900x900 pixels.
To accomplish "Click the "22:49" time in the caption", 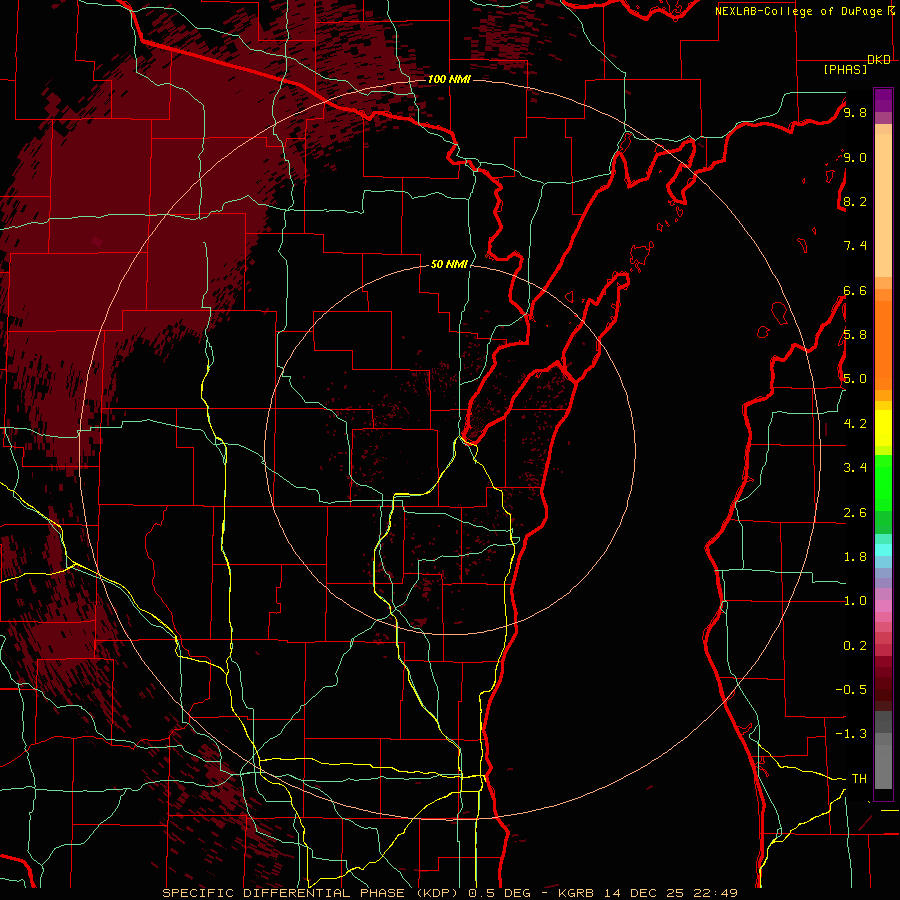I will coord(715,893).
